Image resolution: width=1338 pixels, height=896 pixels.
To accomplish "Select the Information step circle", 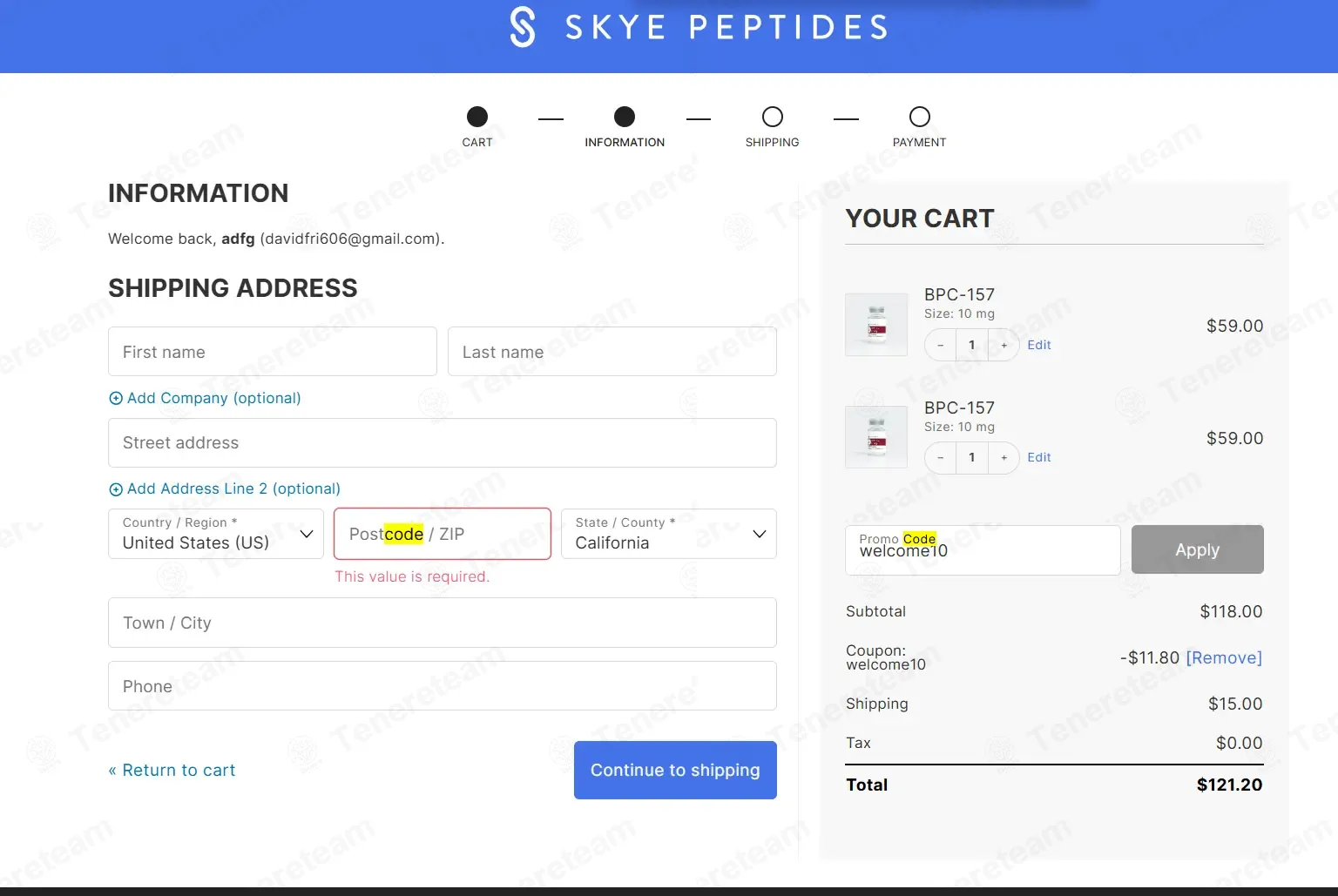I will pos(625,117).
